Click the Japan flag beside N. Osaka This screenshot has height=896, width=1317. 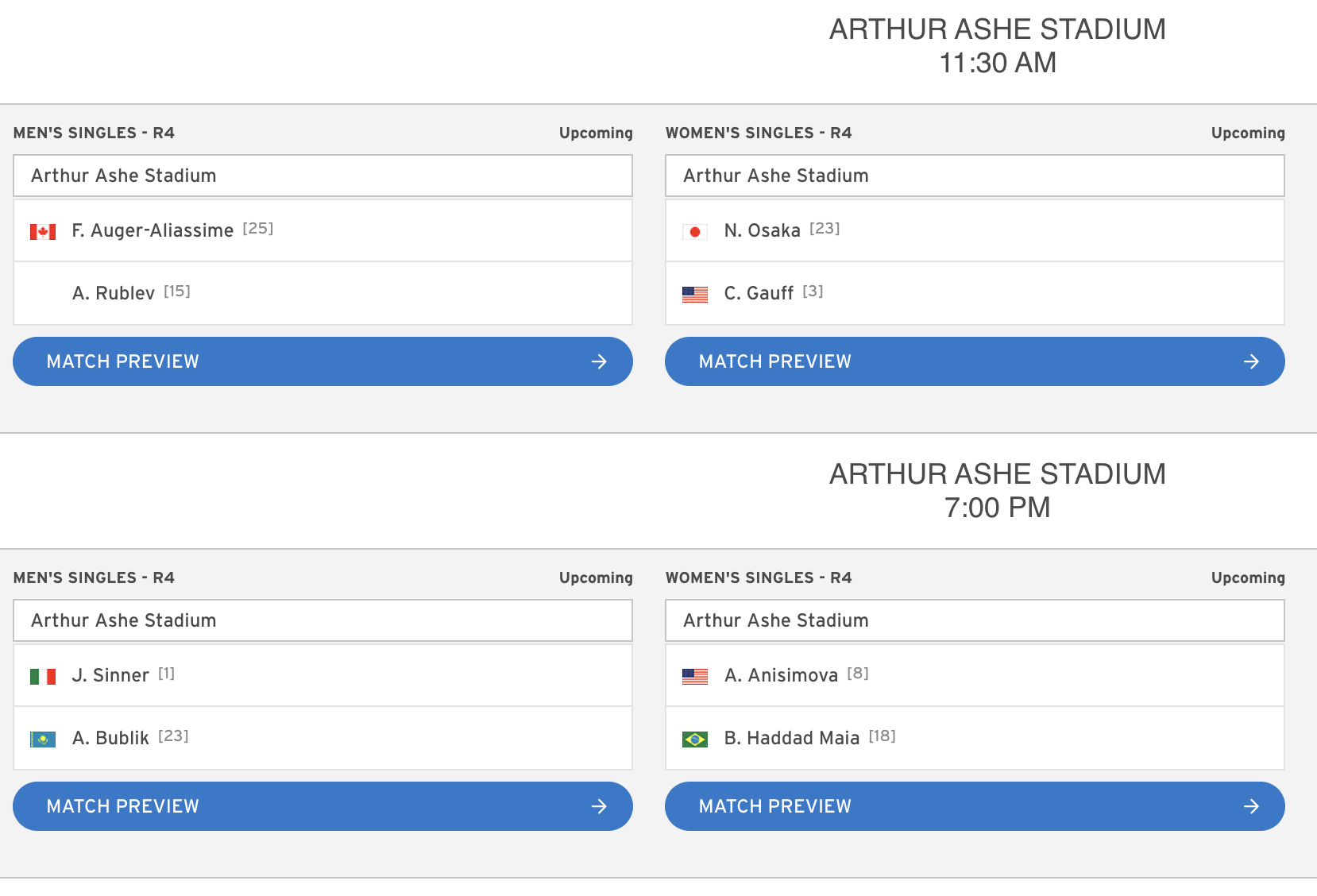coord(695,232)
